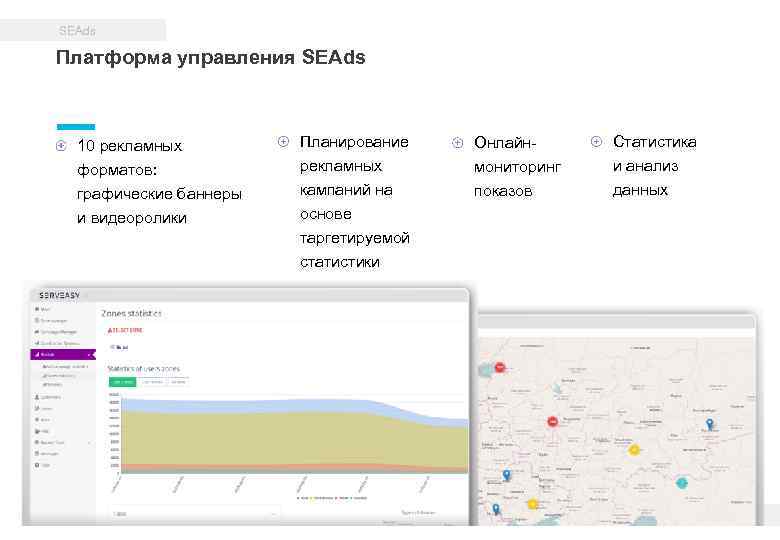Select the yellow cluster marker in the map middle
780x540 pixels.
point(634,450)
